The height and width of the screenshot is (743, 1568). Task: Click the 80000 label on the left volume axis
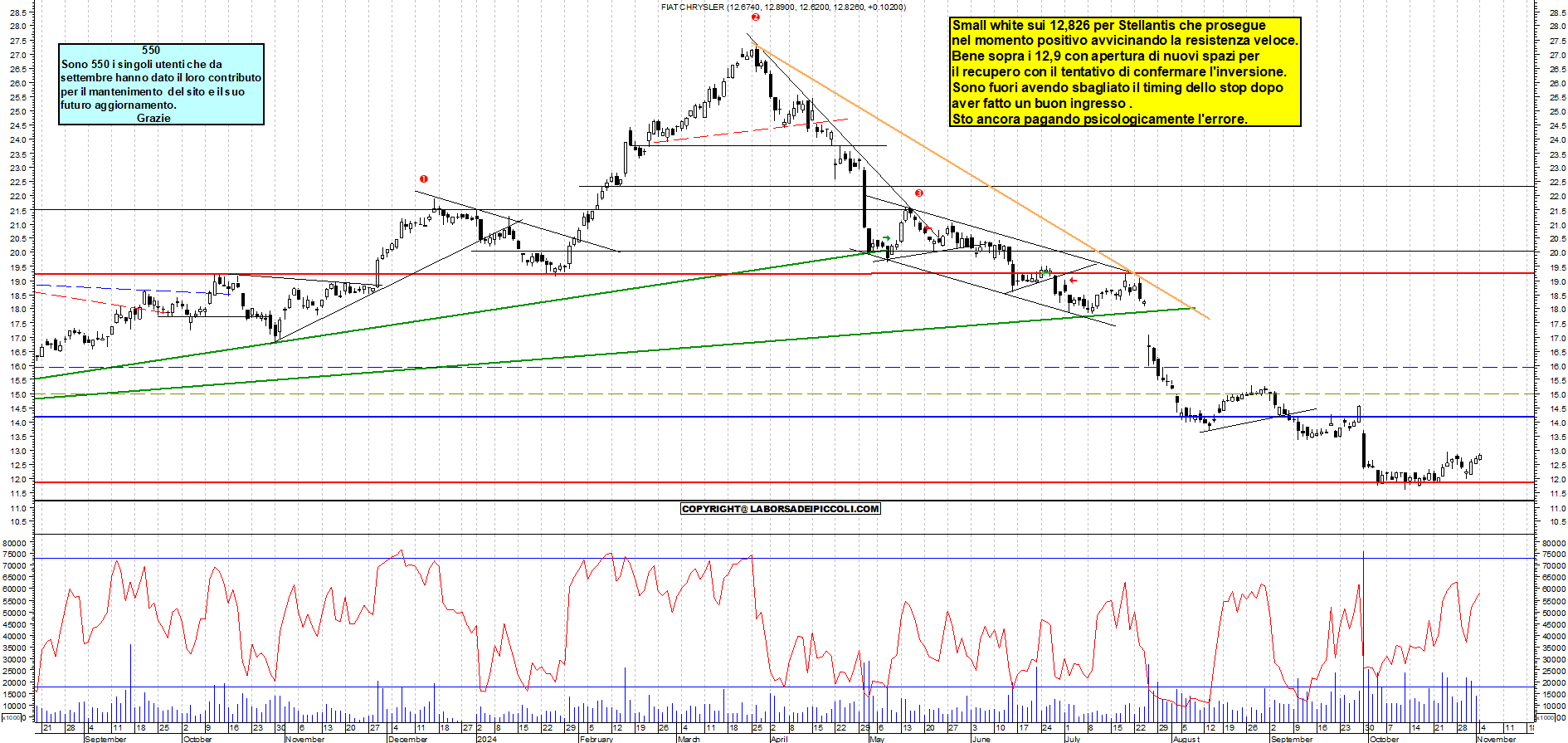click(x=15, y=543)
